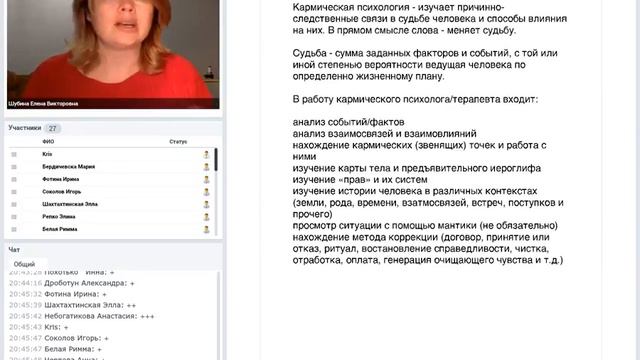Screen dimensions: 640x360
Task: Select participant Шахтахтинская Элла in list
Action: point(70,204)
